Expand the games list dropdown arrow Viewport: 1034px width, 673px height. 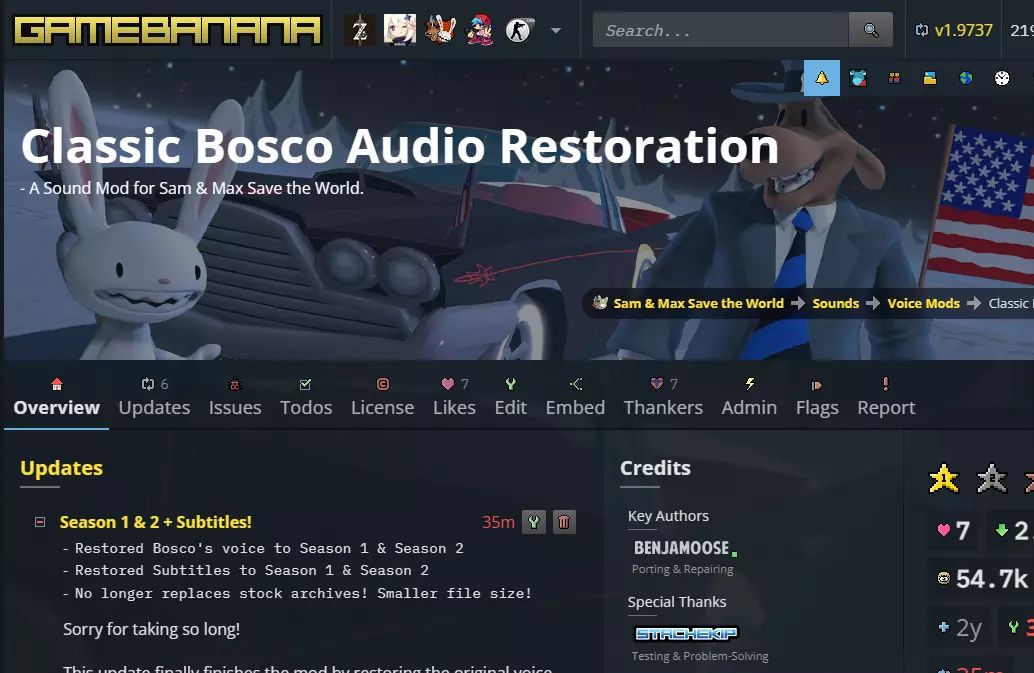coord(556,30)
